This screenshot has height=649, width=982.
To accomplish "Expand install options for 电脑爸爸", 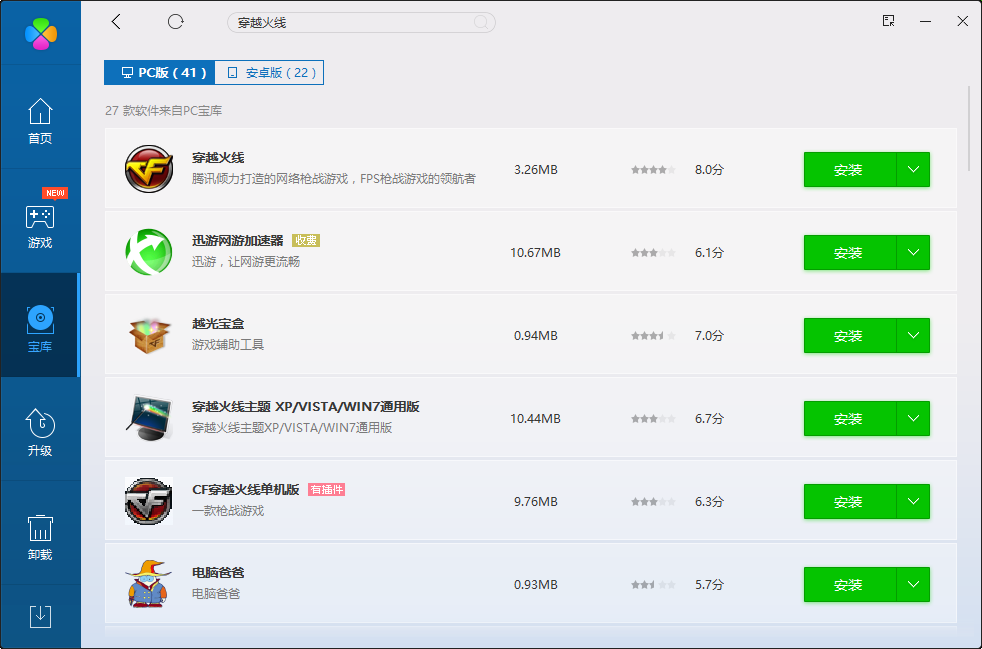I will 913,584.
